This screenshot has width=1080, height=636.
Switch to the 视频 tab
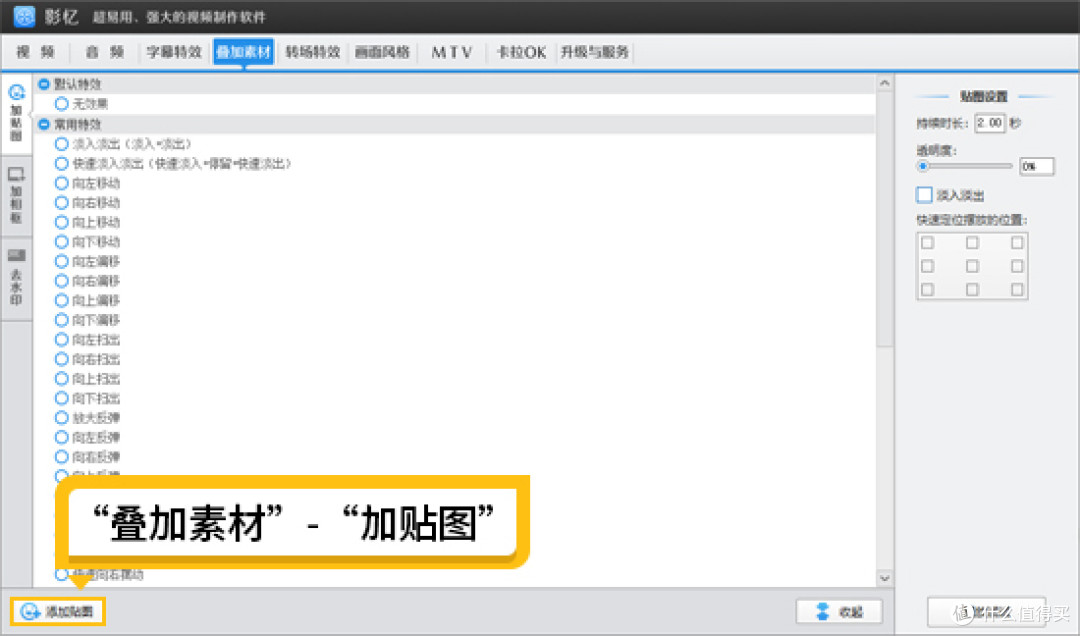pos(36,52)
